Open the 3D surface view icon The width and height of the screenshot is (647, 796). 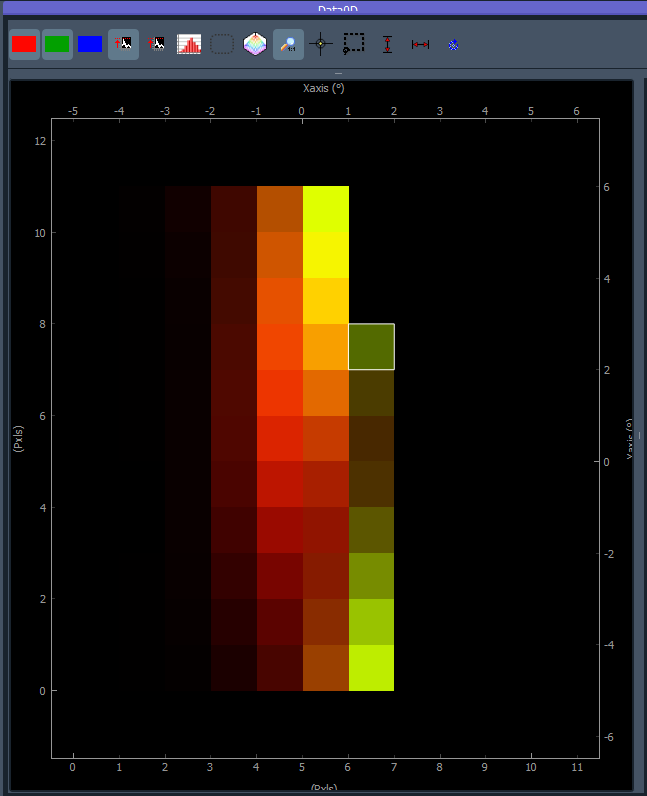[x=255, y=45]
